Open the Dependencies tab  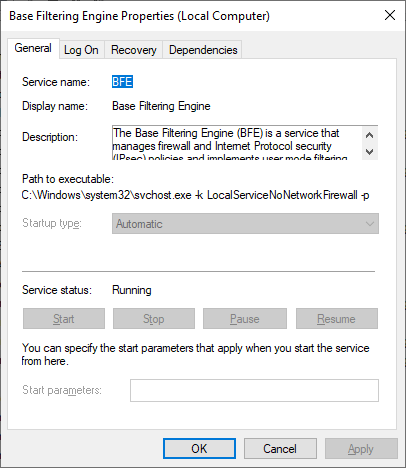tap(203, 50)
